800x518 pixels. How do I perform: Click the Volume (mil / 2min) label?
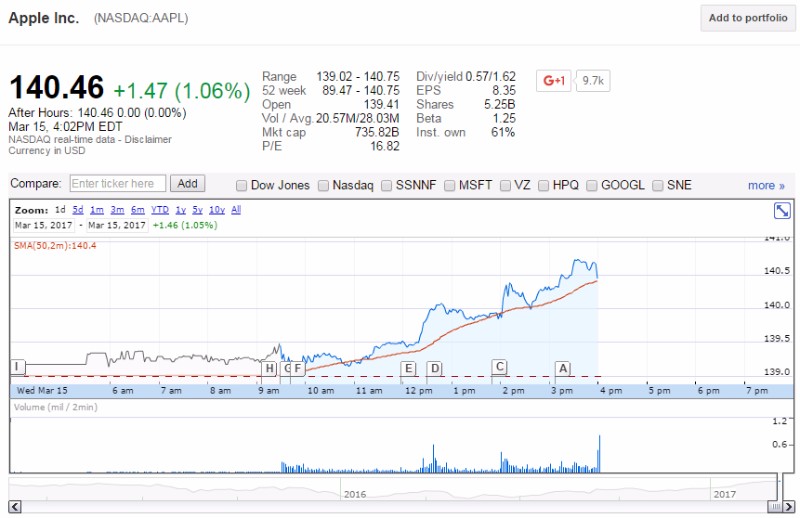point(56,407)
